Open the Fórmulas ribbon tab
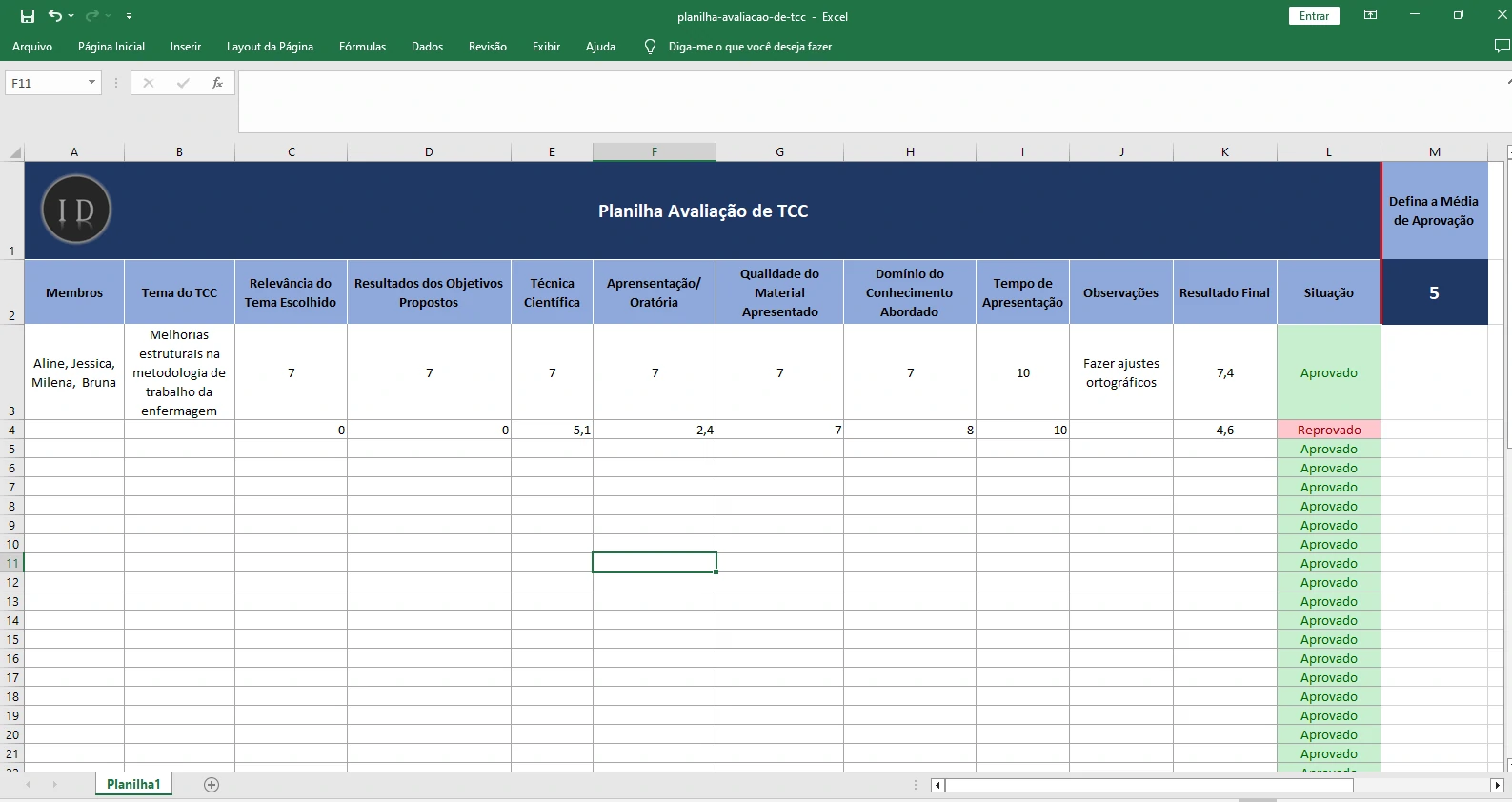The image size is (1512, 802). [x=362, y=47]
